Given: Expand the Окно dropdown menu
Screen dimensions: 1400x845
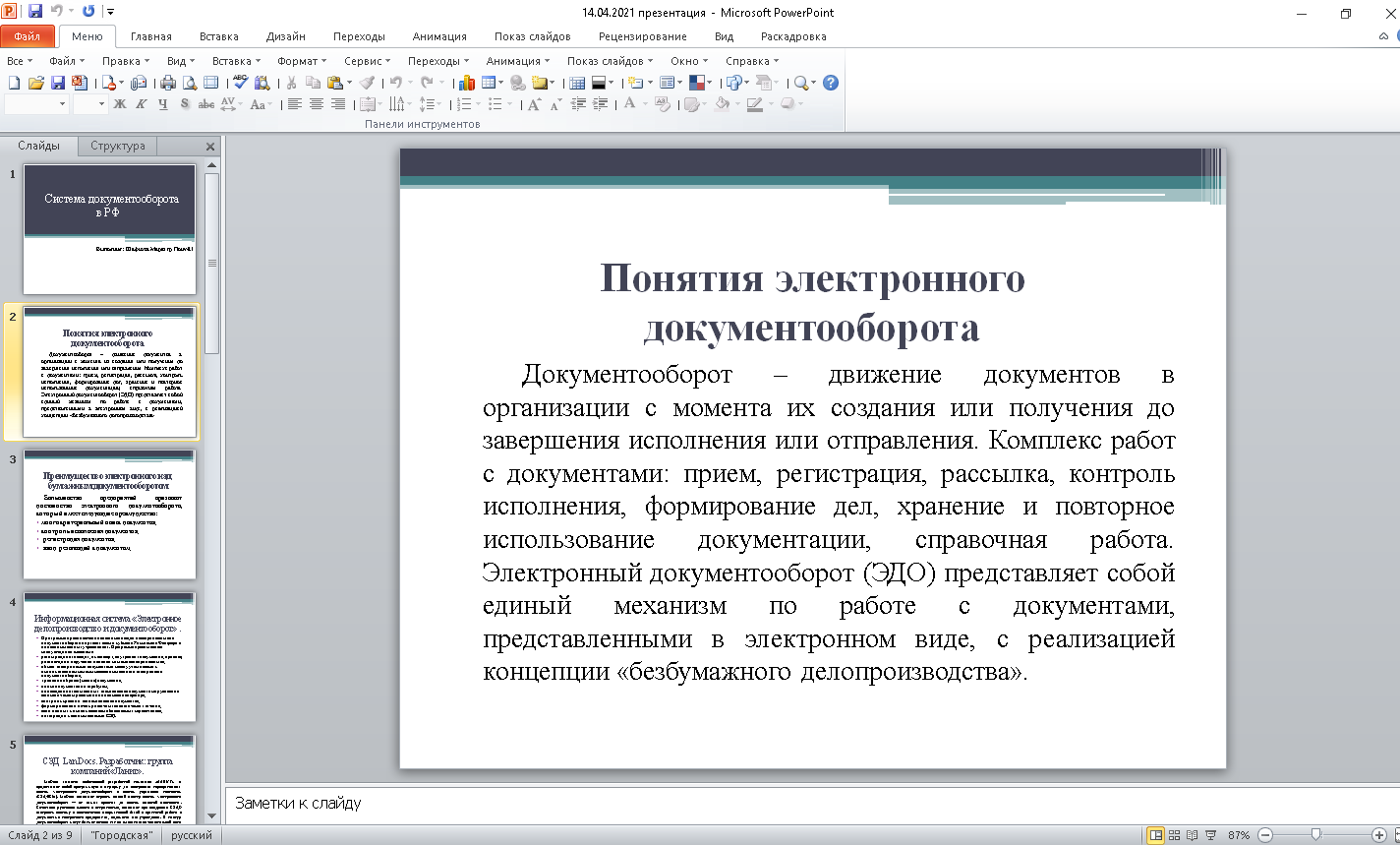Looking at the screenshot, I should click(688, 61).
